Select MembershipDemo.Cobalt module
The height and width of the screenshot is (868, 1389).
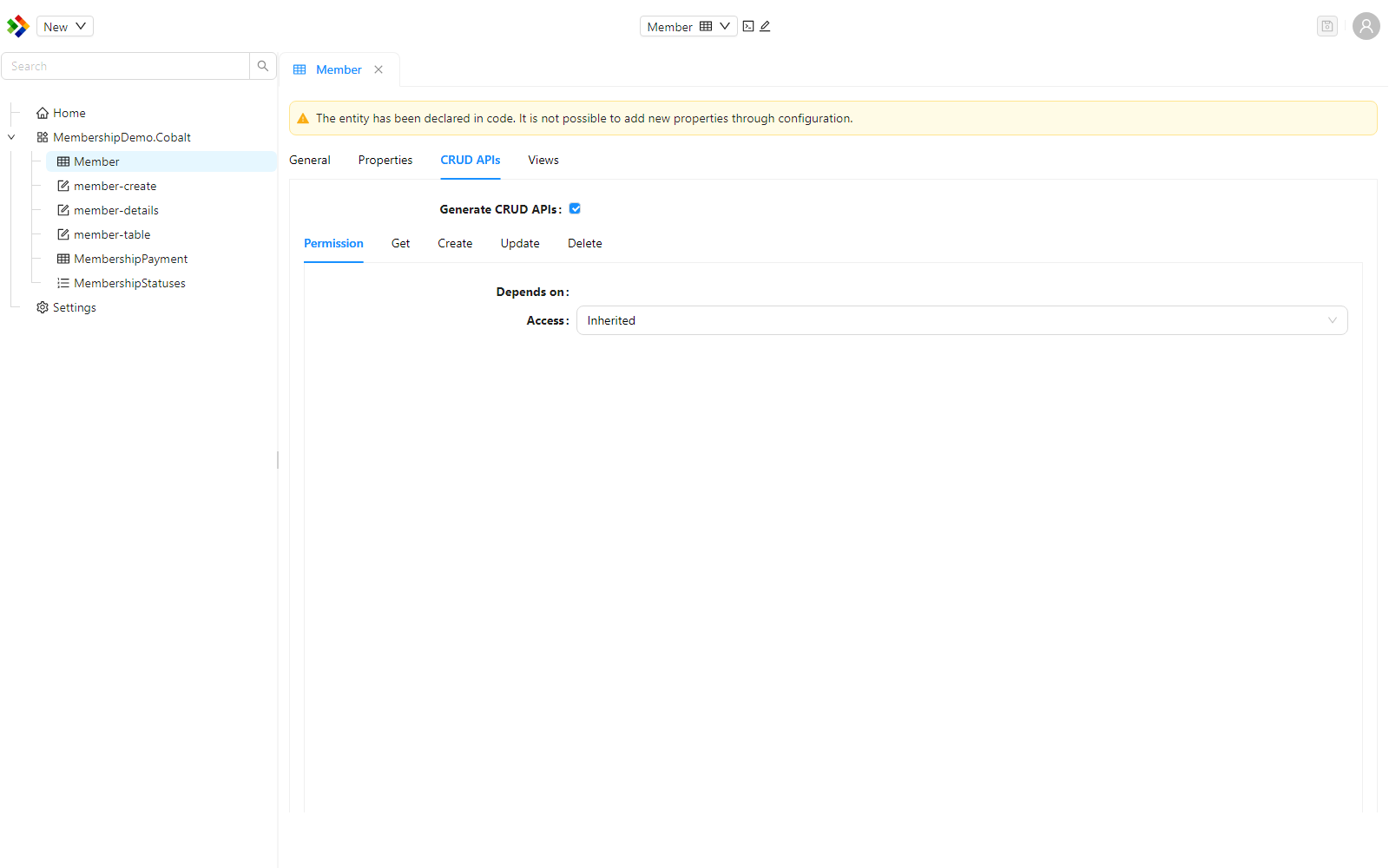pos(122,137)
